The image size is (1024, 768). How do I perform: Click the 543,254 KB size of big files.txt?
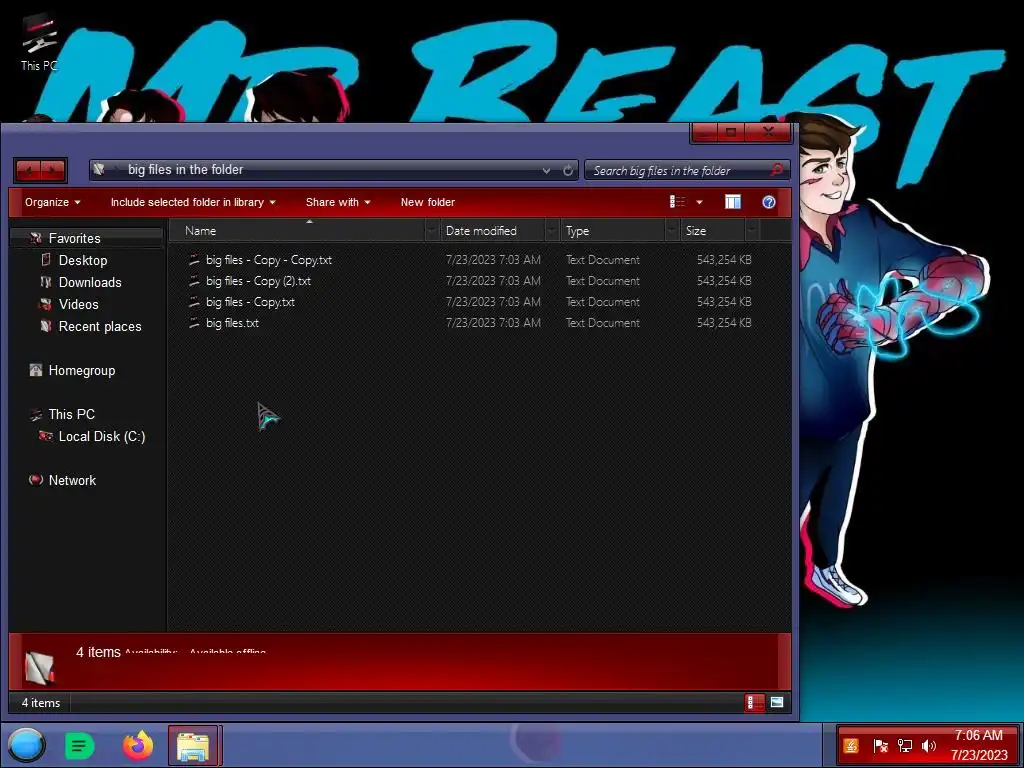[x=724, y=323]
